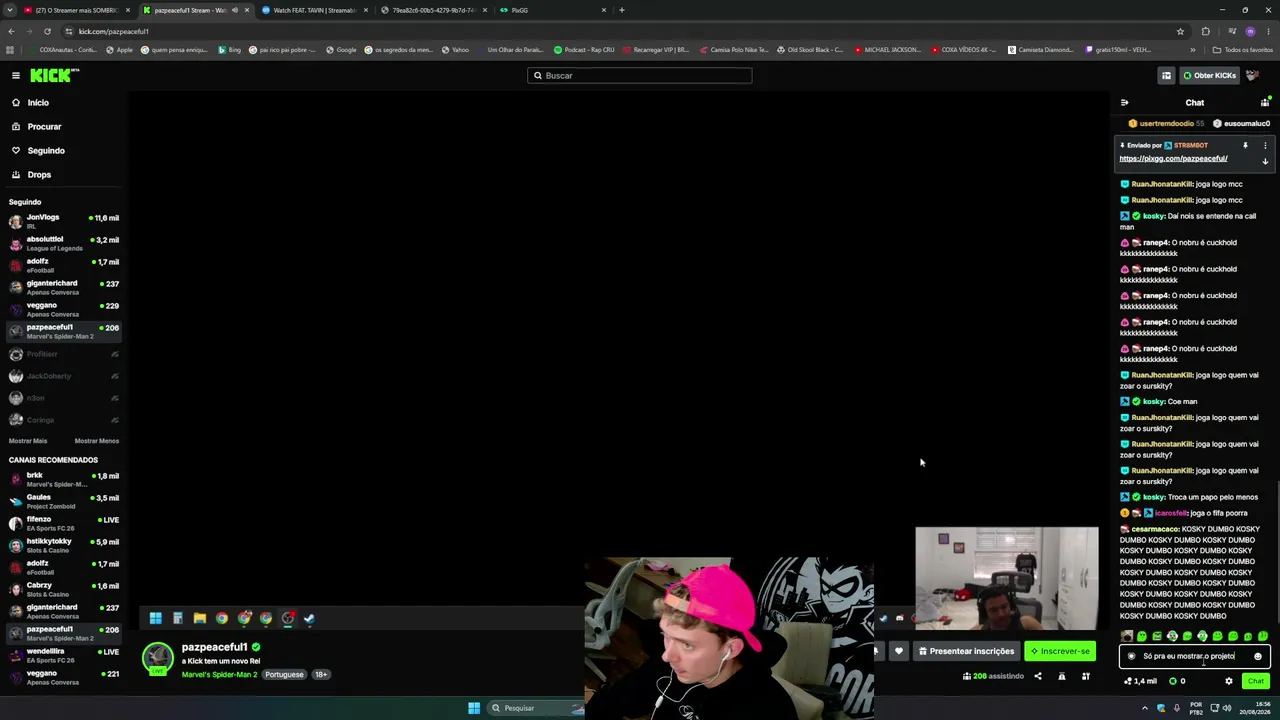
Task: Open the inventory icon beside Obter KICKs
Action: click(1166, 75)
